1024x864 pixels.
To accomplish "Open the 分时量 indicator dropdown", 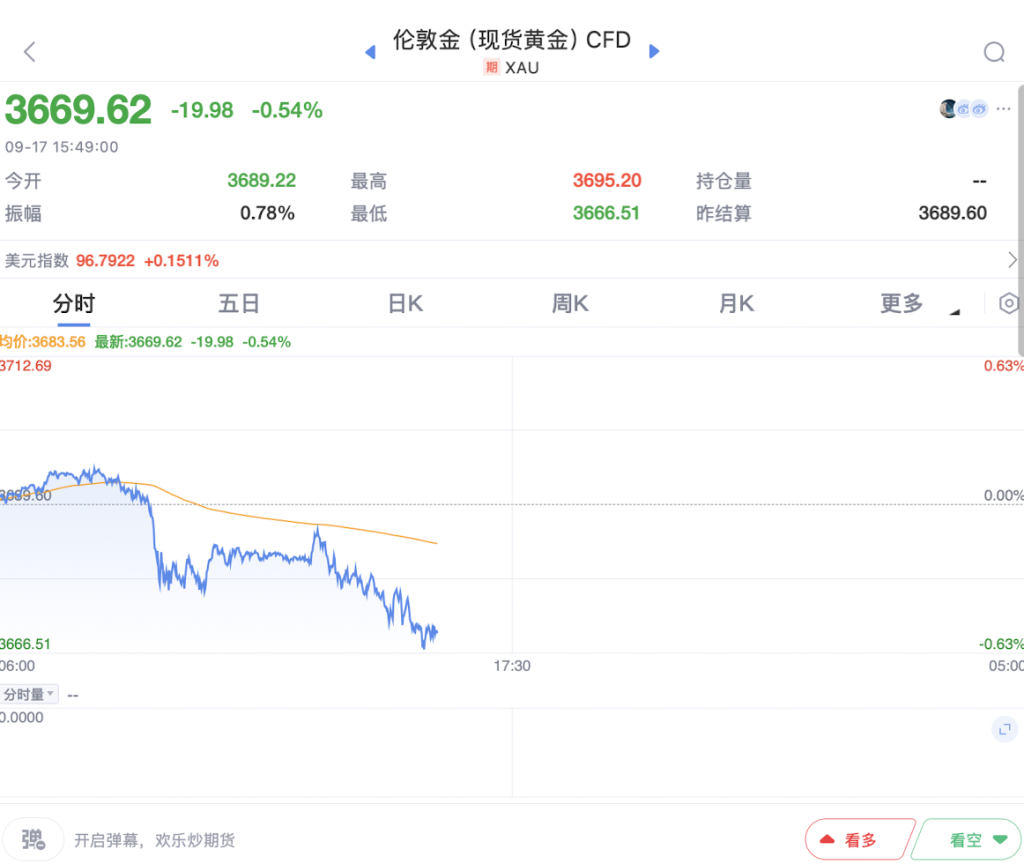I will 29,694.
